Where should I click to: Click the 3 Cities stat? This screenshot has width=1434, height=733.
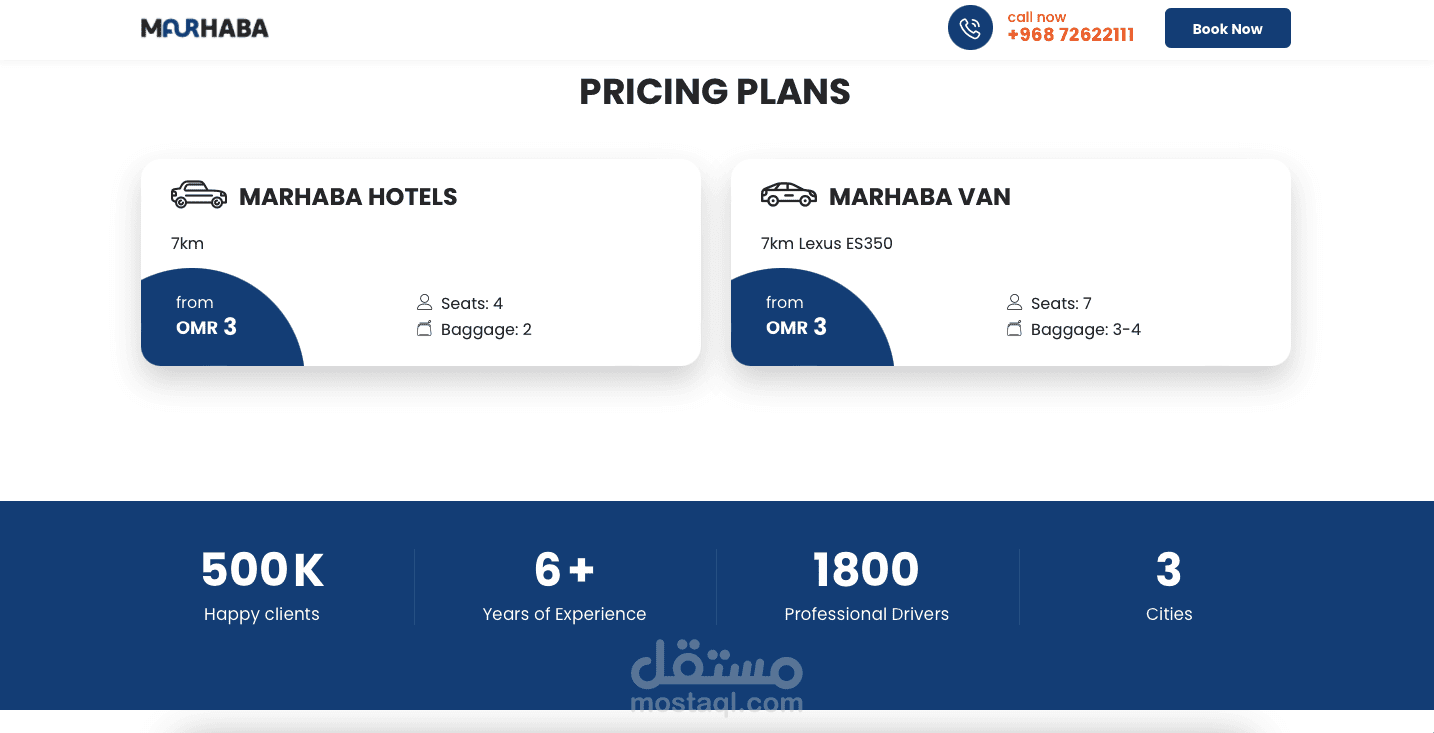pos(1168,586)
